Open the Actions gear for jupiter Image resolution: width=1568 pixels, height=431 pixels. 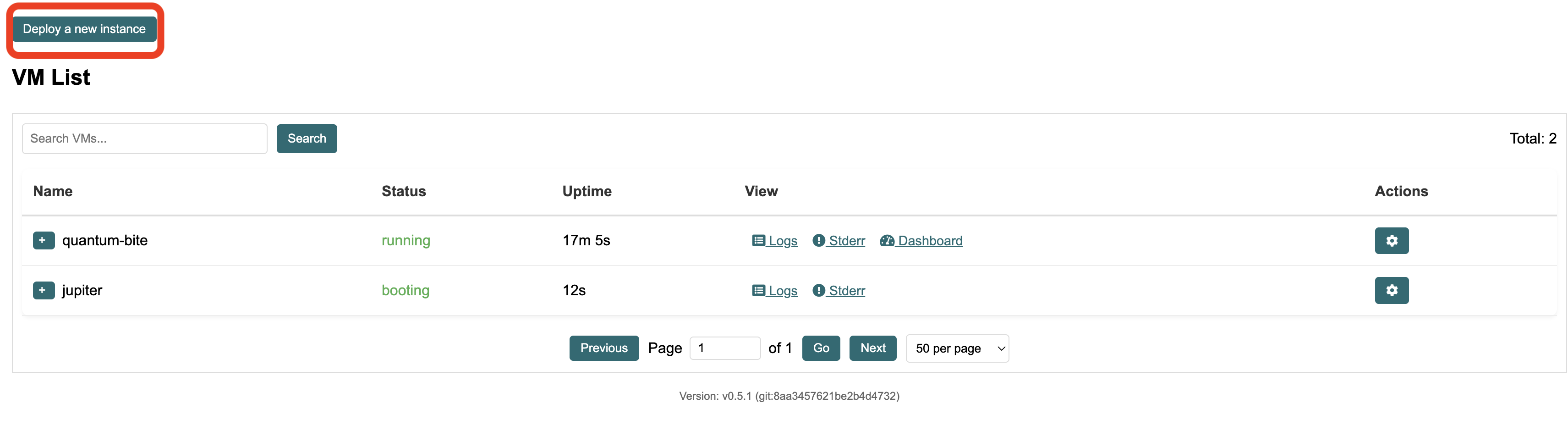click(1392, 290)
